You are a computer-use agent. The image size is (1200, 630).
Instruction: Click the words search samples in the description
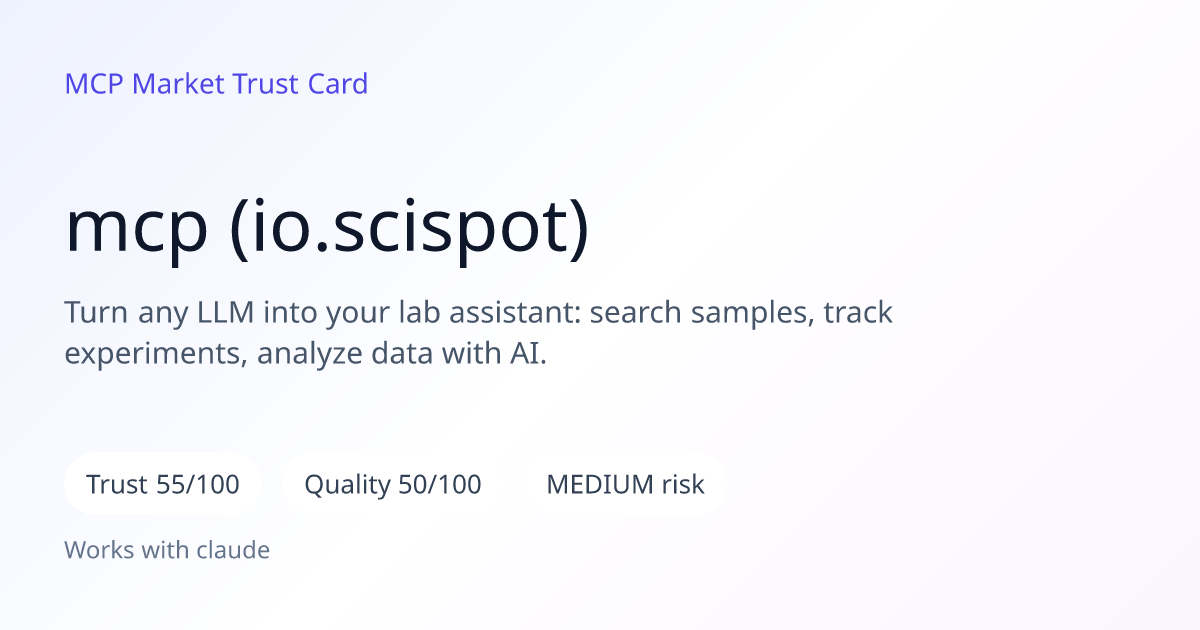[698, 313]
